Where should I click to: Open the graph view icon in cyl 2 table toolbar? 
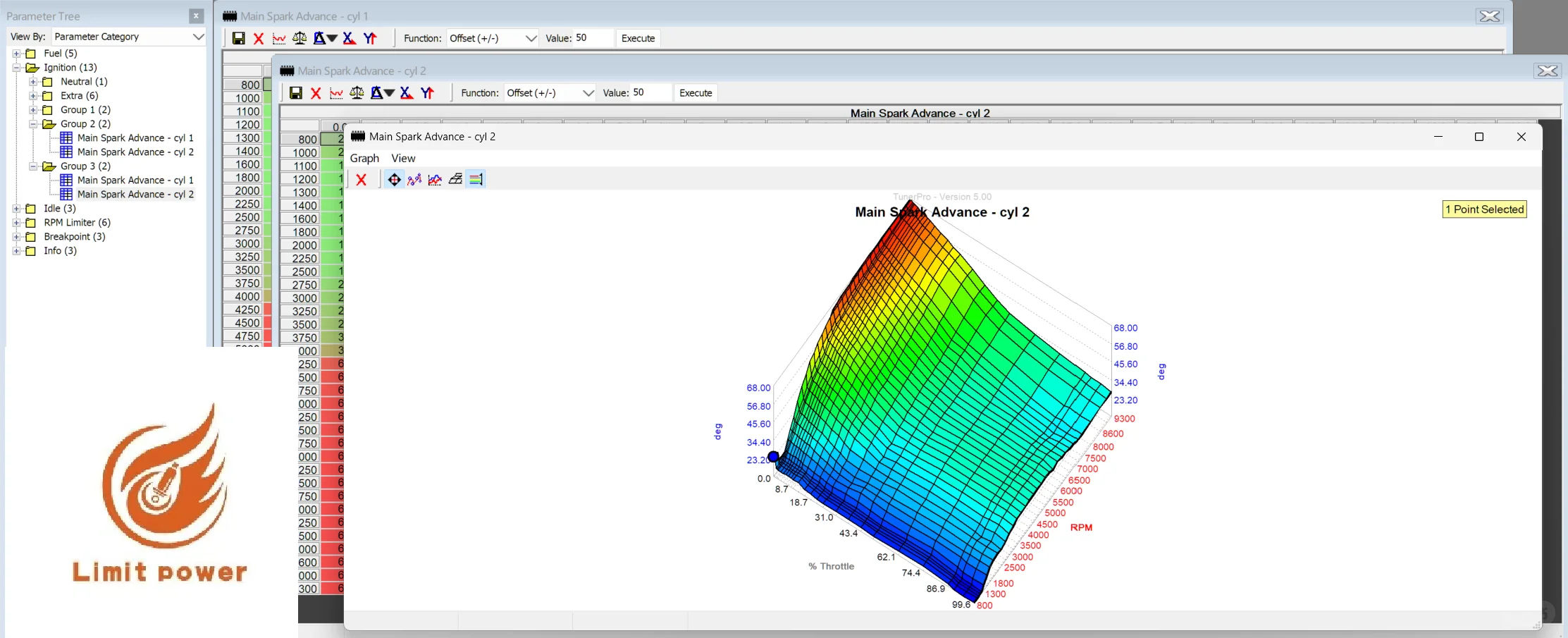[336, 93]
